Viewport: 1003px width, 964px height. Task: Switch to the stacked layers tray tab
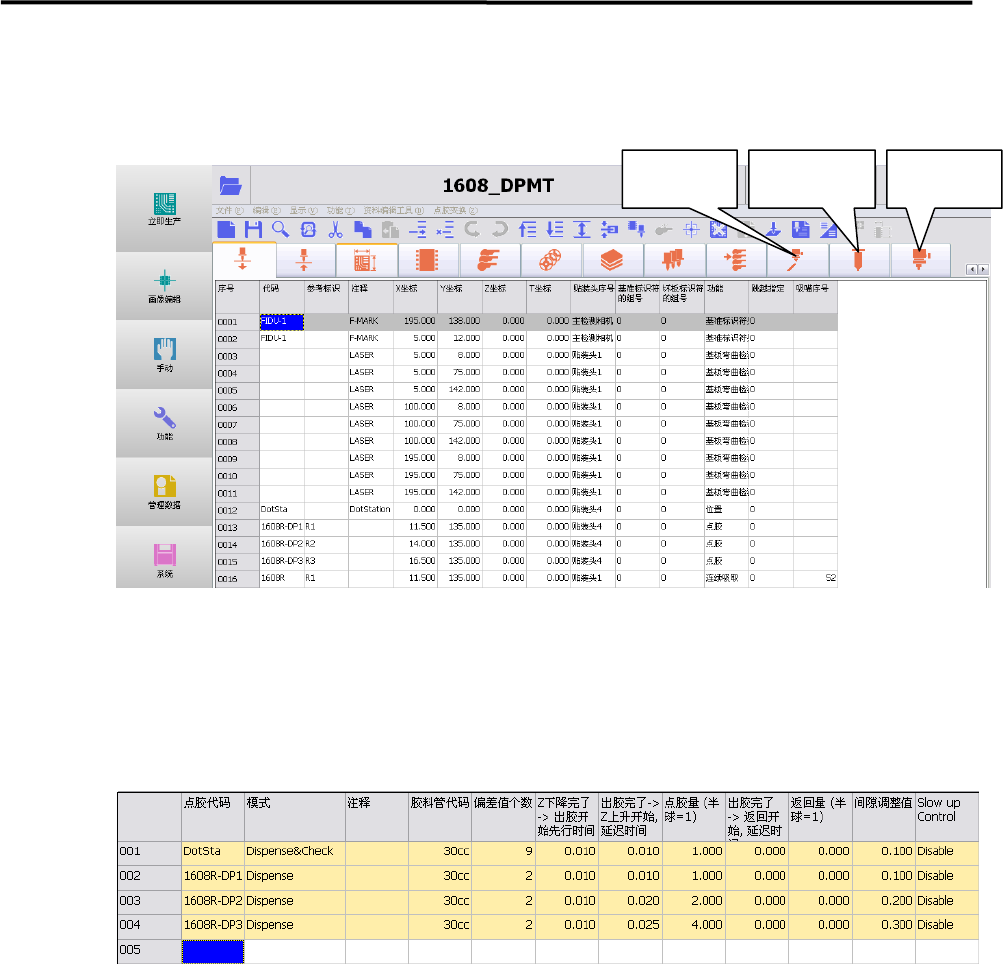point(612,260)
